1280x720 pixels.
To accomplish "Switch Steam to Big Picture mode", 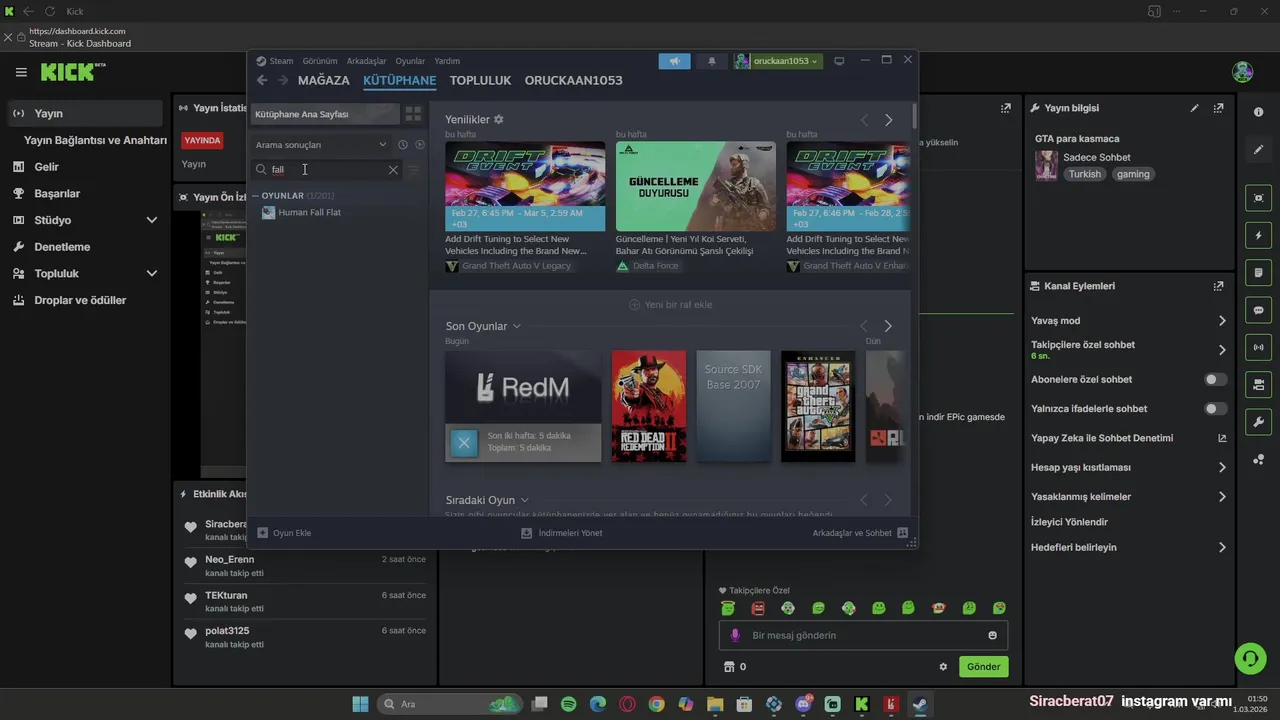I will pos(839,61).
